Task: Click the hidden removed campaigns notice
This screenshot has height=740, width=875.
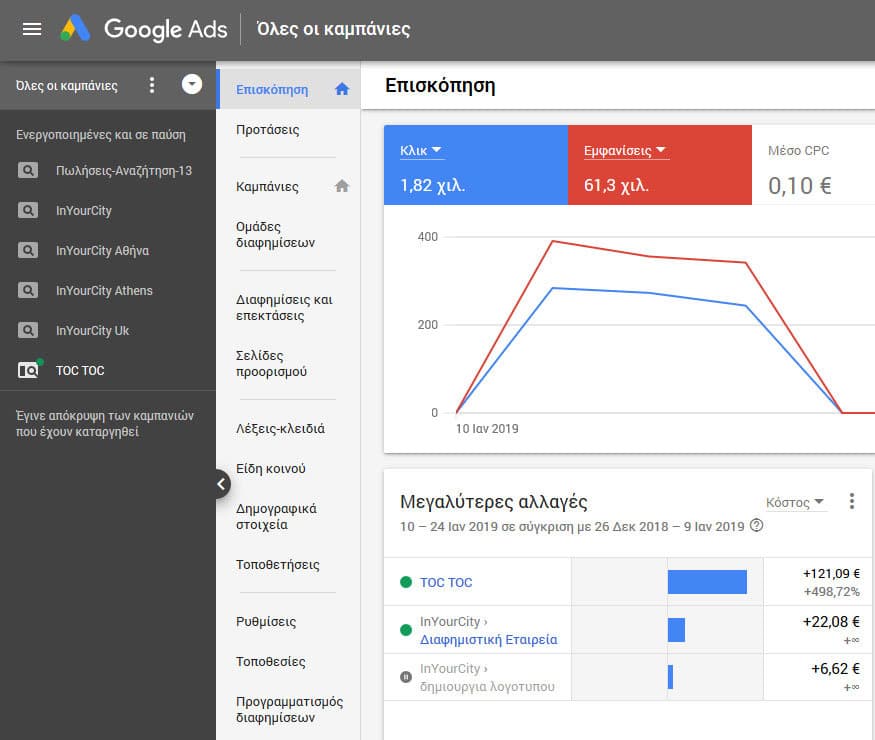Action: coord(104,424)
